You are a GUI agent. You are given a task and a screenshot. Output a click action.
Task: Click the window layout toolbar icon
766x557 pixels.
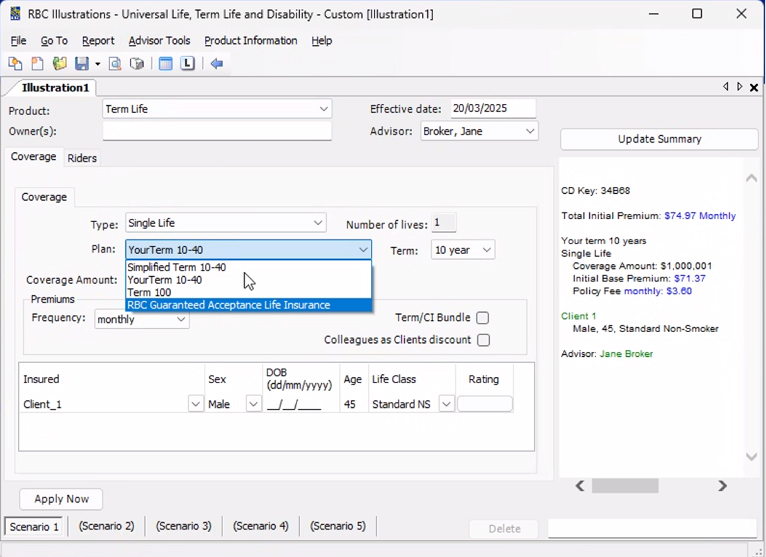coord(166,64)
